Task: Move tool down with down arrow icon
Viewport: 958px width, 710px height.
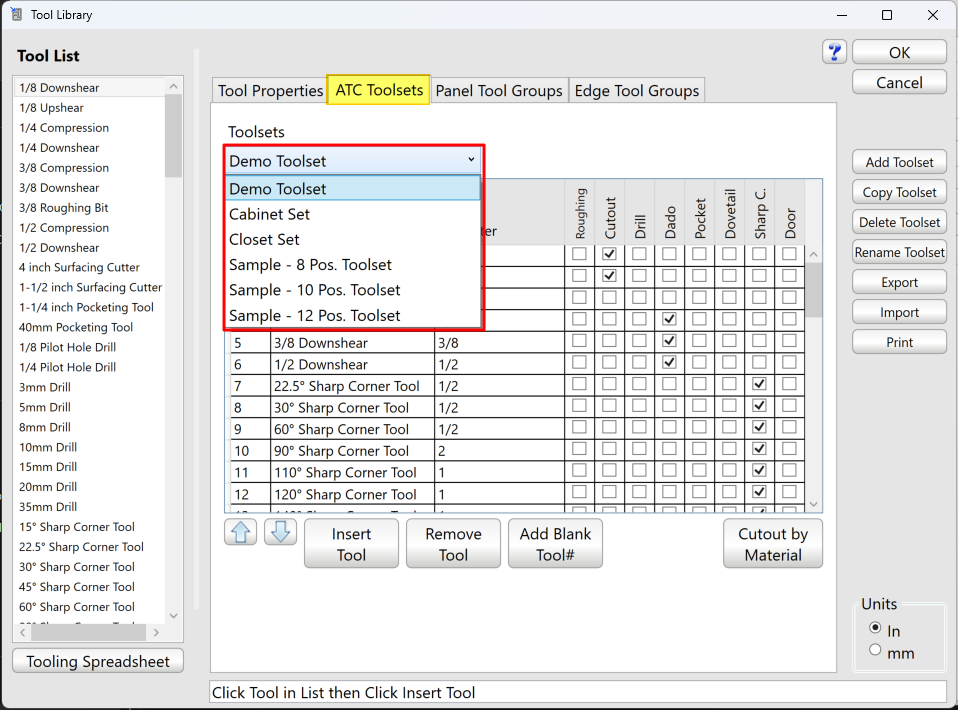Action: (x=280, y=532)
